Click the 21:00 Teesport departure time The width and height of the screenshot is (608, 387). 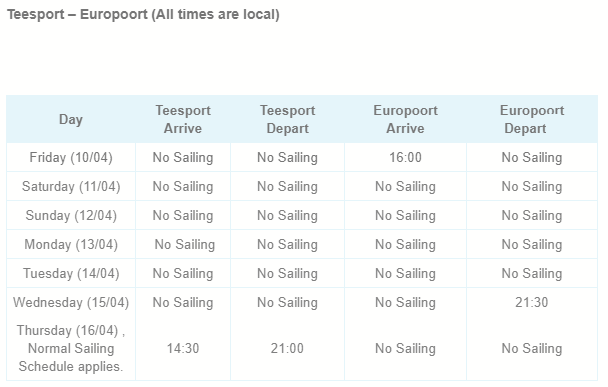coord(287,348)
